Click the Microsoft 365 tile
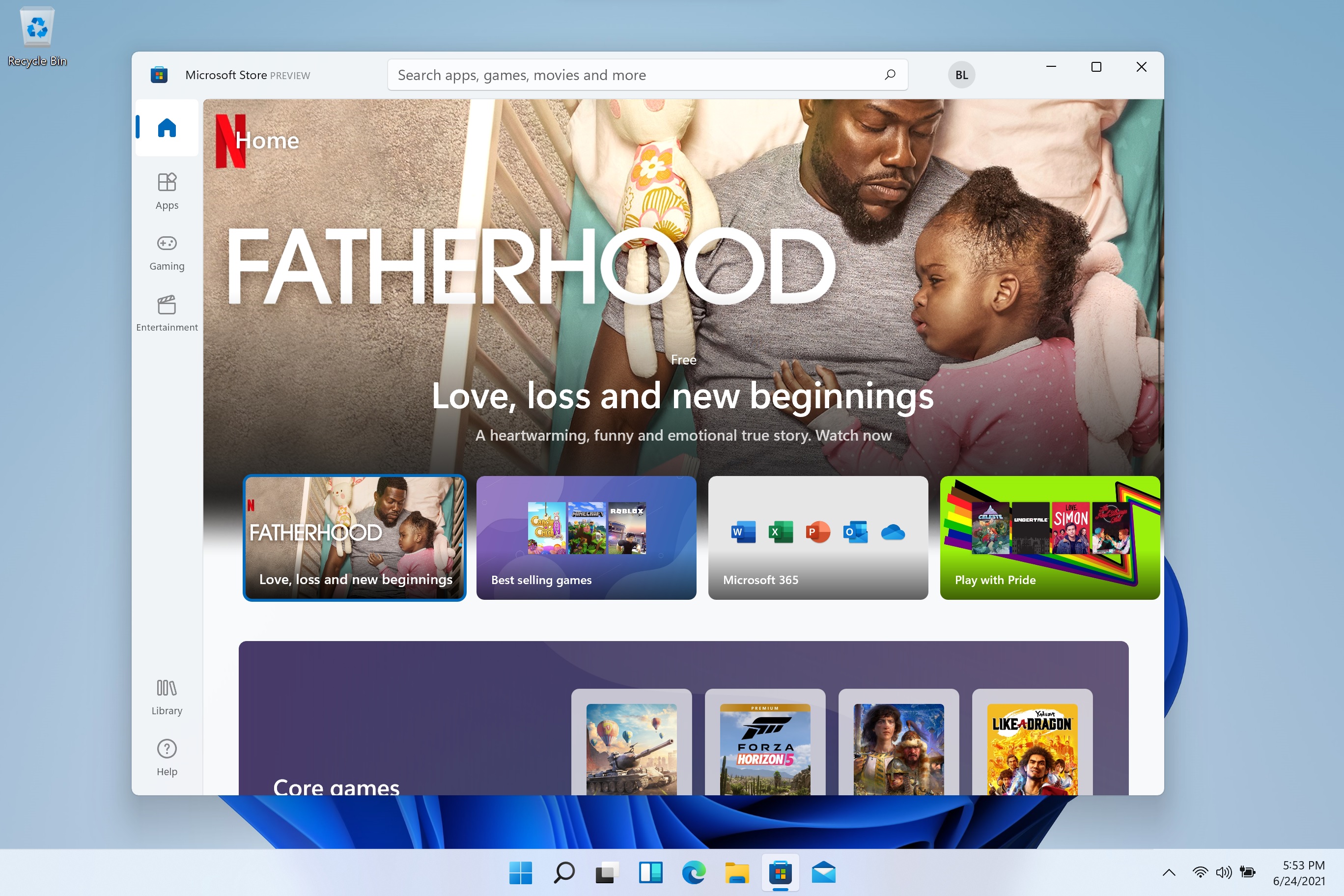This screenshot has width=1344, height=896. click(817, 536)
